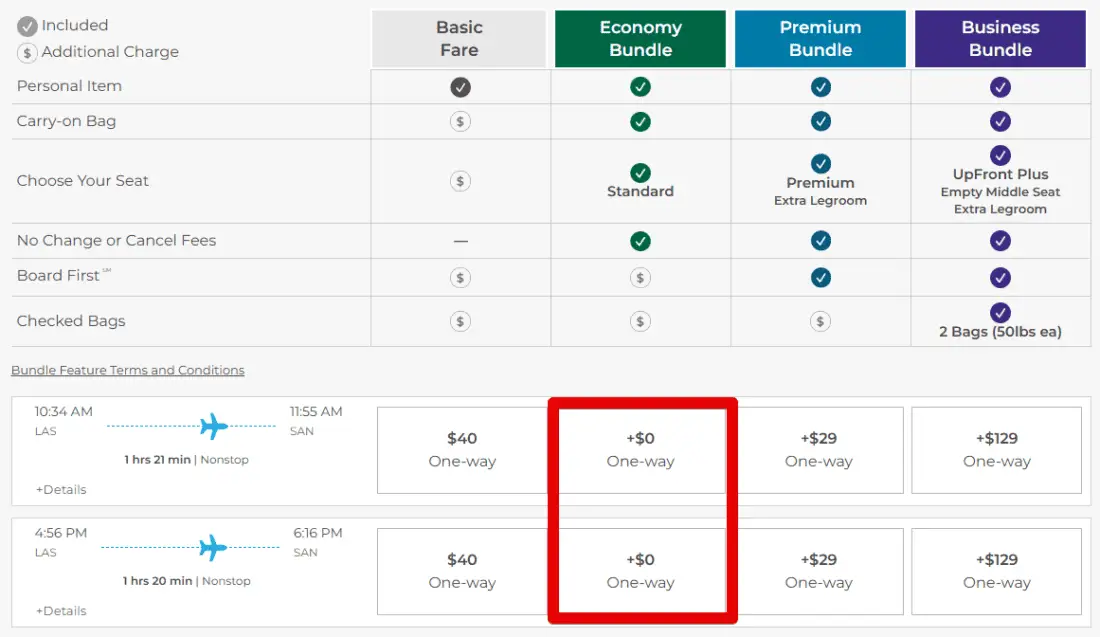1100x637 pixels.
Task: Click the Economy Bundle Board First dollar icon
Action: point(640,277)
